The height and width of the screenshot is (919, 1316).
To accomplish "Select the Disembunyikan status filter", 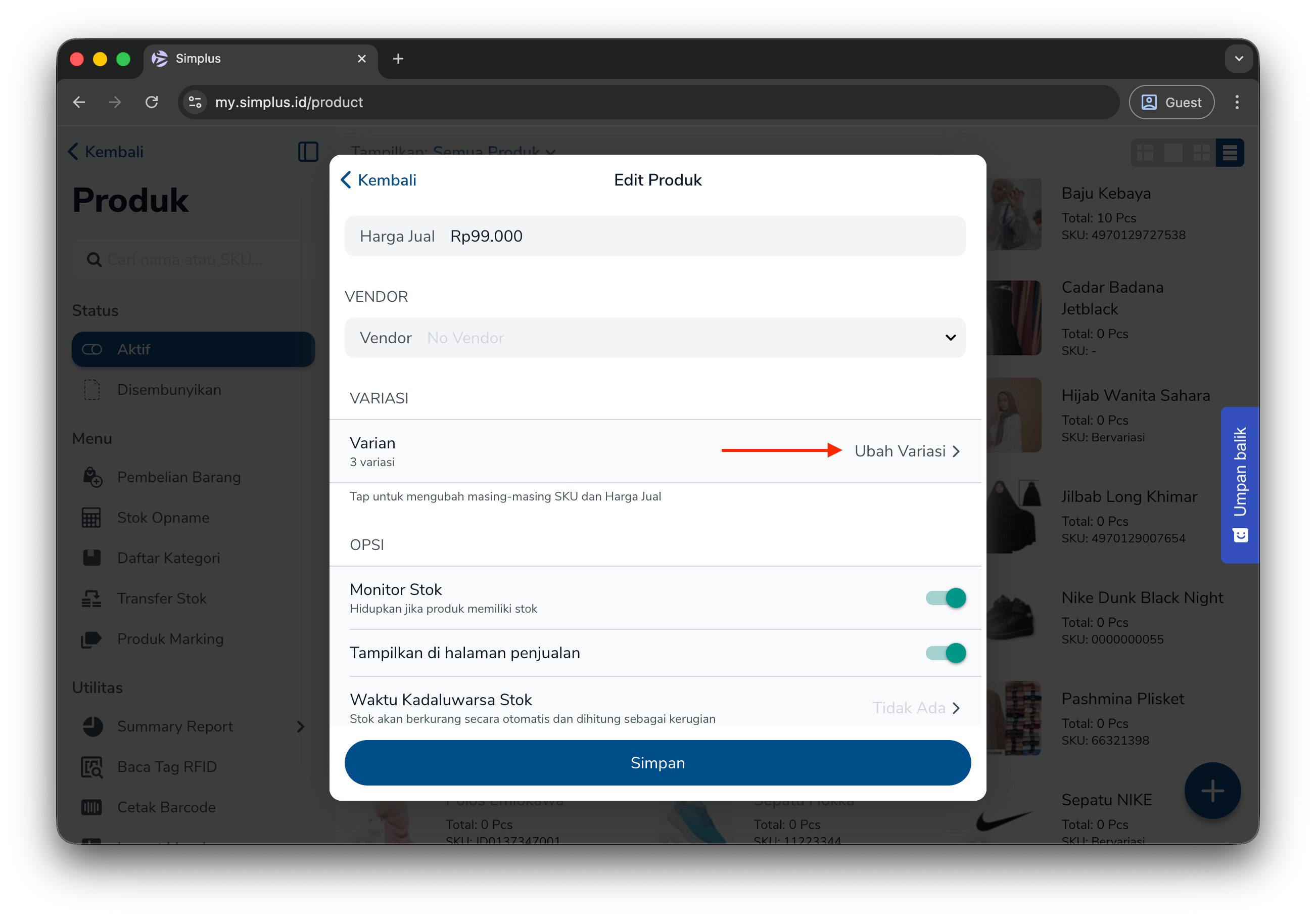I will click(193, 390).
